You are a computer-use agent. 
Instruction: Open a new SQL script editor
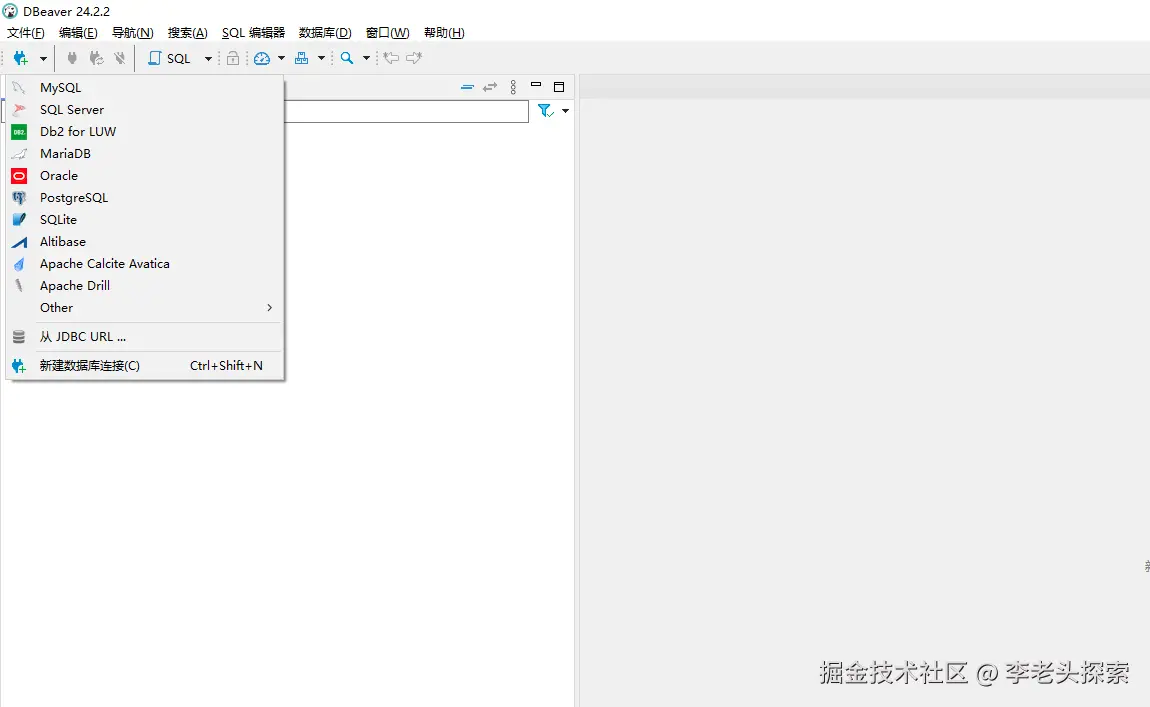(169, 58)
